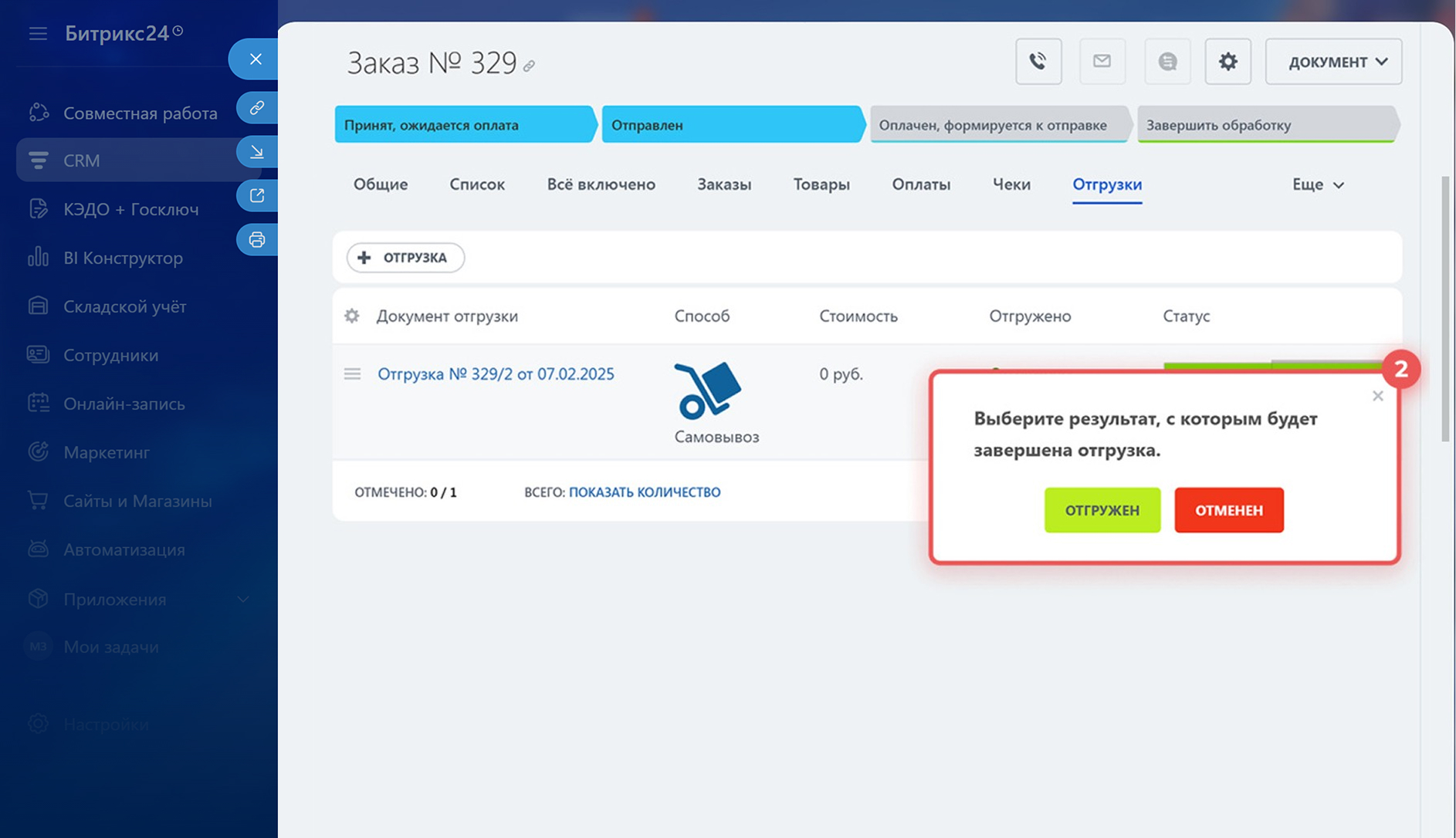The height and width of the screenshot is (838, 1456).
Task: Expand Приложения section in sidebar
Action: point(242,600)
